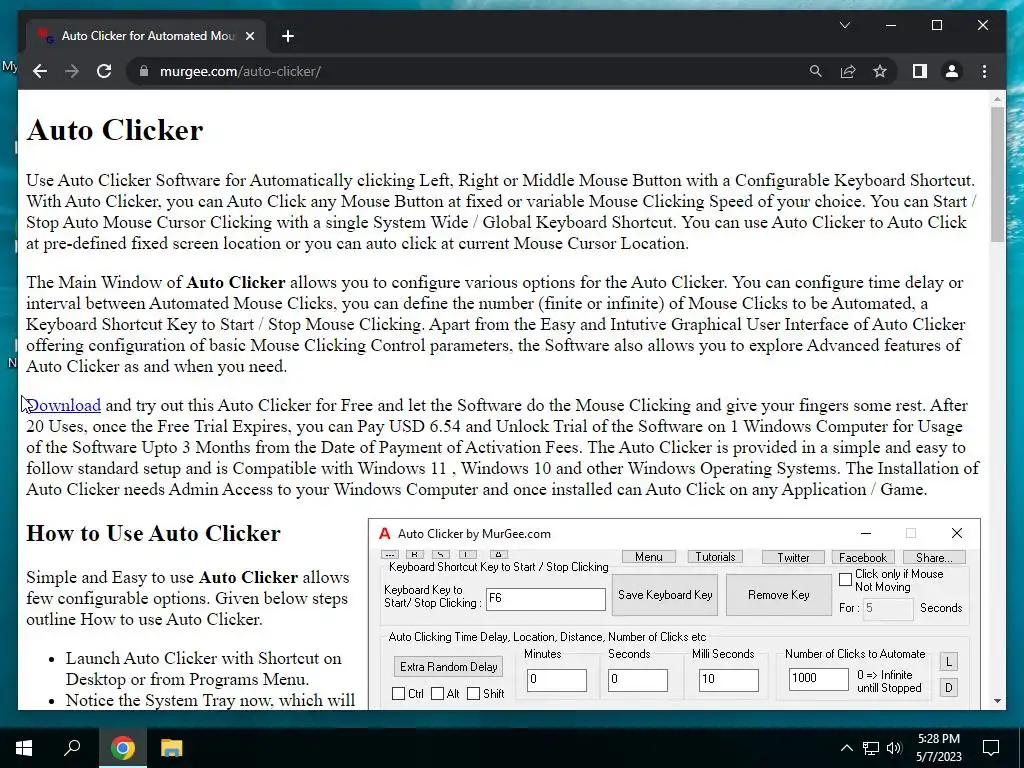This screenshot has height=768, width=1024.
Task: Open Chrome's three-dot menu
Action: (984, 71)
